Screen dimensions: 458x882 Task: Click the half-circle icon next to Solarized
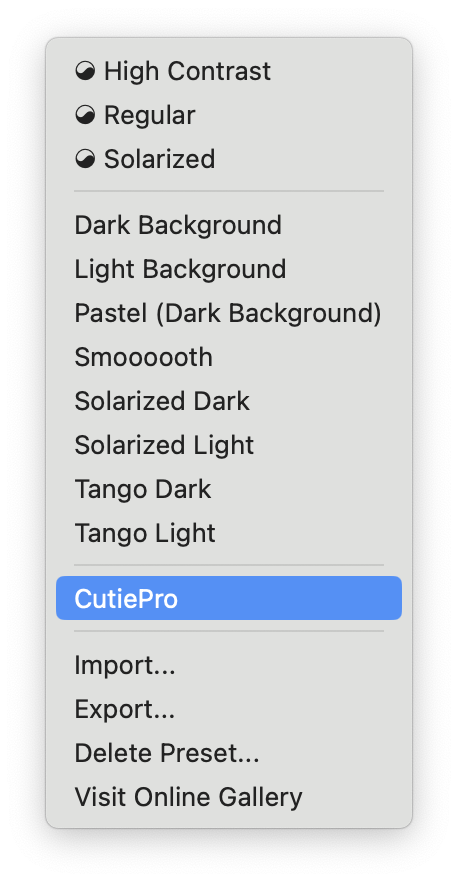click(x=85, y=159)
